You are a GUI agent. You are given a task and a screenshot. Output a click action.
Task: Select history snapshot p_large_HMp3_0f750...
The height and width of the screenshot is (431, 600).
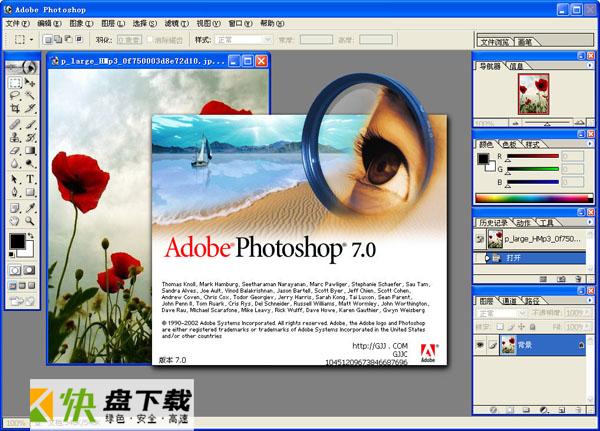[530, 239]
